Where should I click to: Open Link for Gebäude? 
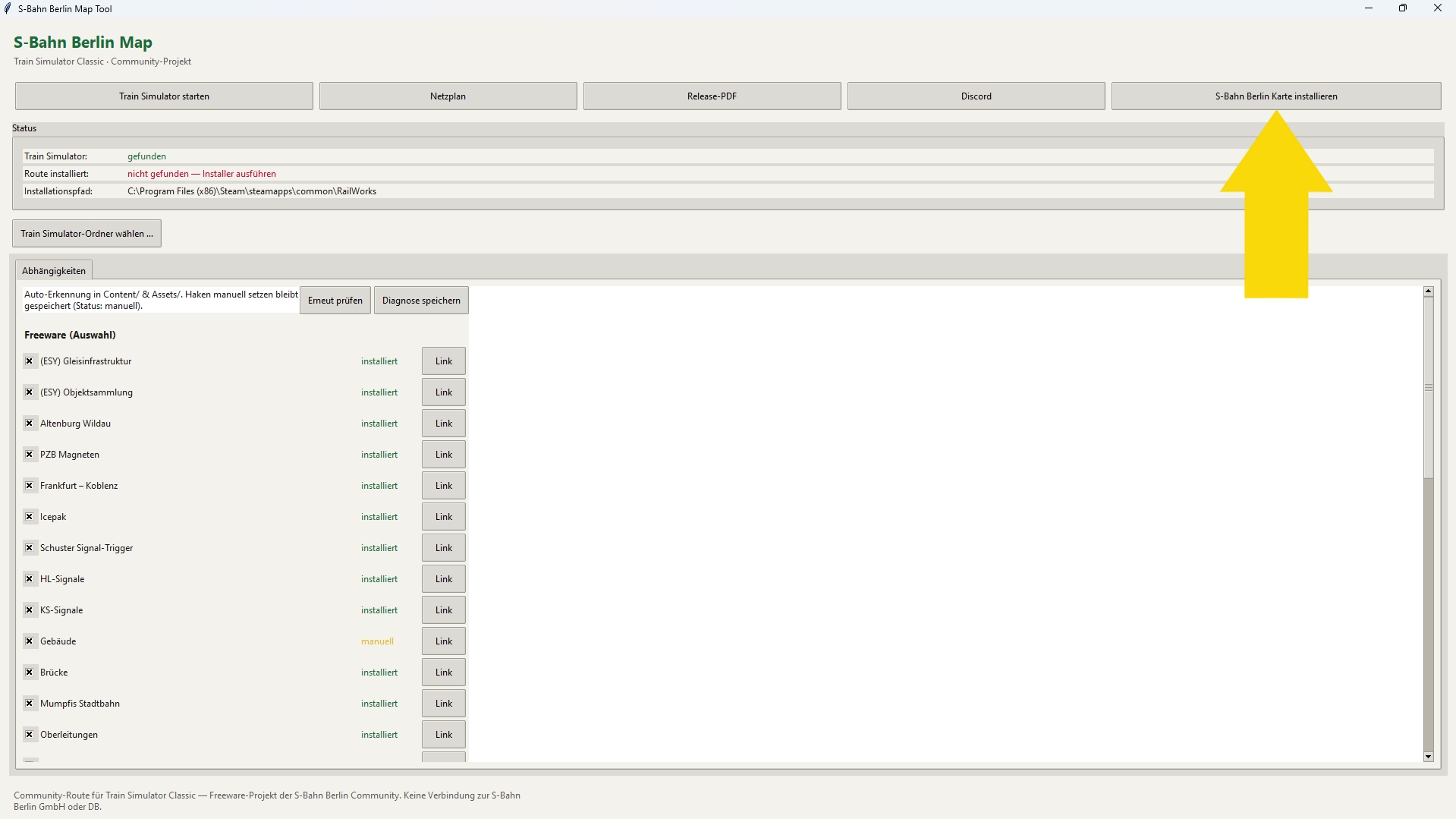444,641
